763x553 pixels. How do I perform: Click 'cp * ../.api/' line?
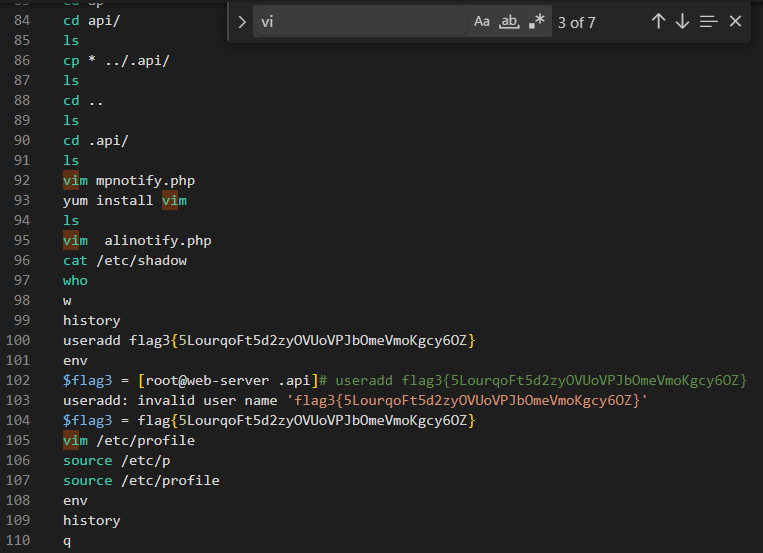point(116,60)
